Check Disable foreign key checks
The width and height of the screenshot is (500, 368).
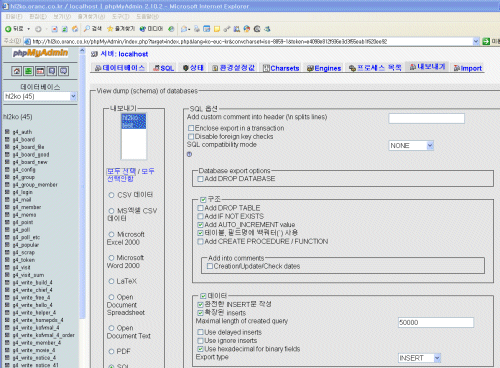point(191,136)
